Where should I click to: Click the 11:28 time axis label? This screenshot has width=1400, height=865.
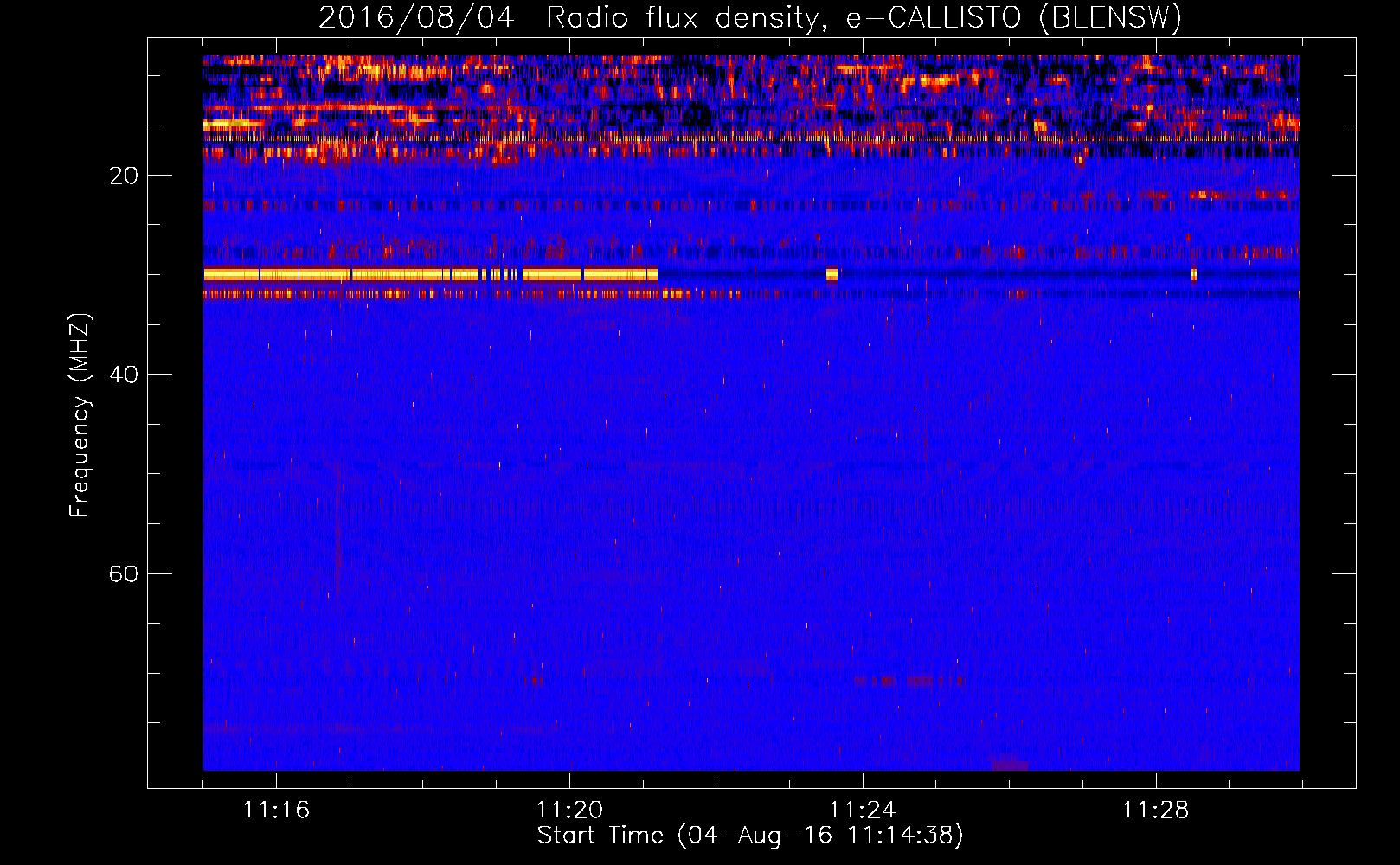coord(1156,810)
